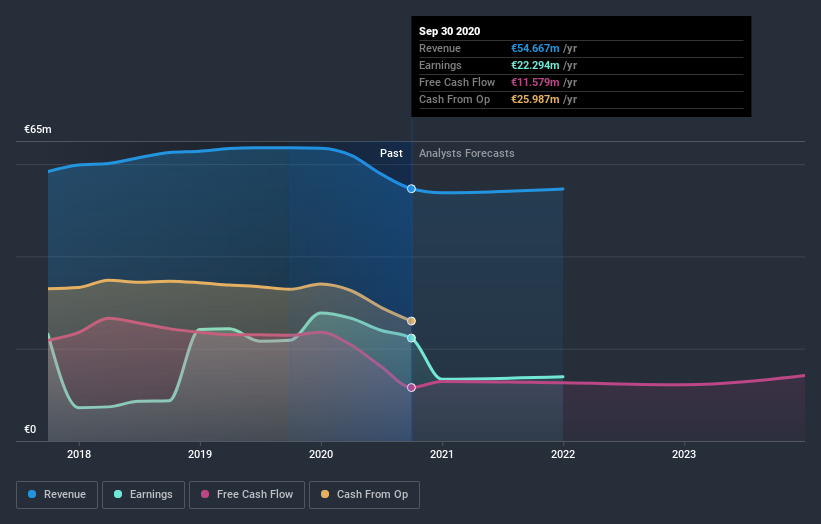Toggle the Cash From Op legend button

pos(364,495)
